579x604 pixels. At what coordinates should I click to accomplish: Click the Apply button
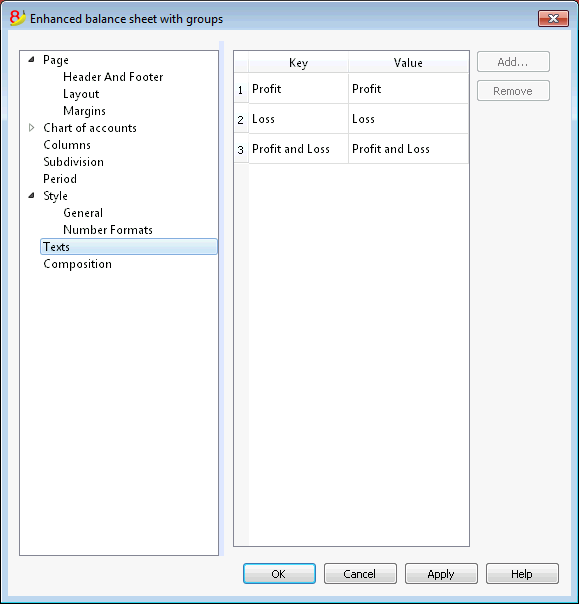click(x=441, y=574)
